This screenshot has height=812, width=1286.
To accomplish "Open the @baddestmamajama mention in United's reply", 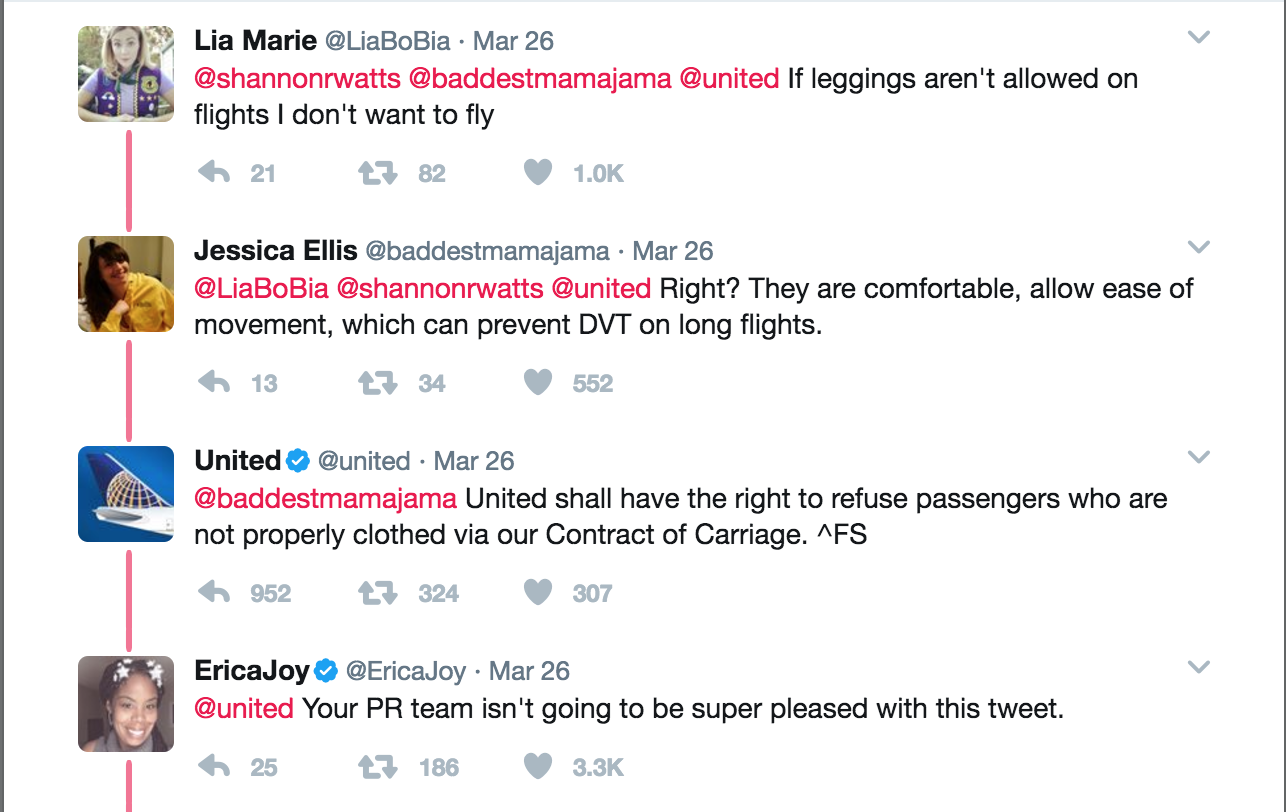I will pyautogui.click(x=325, y=498).
